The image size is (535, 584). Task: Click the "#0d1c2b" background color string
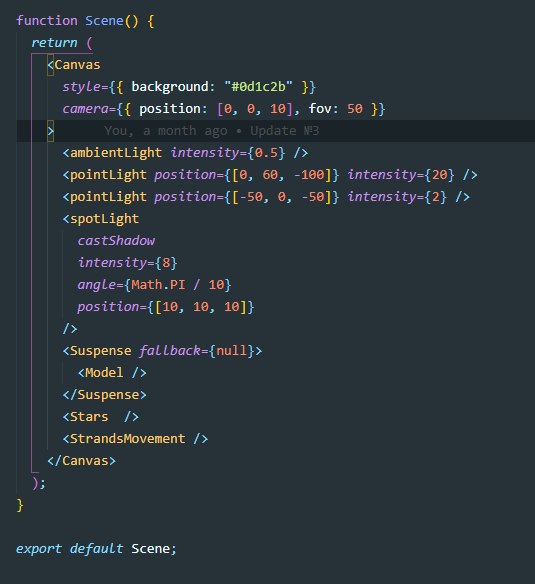tap(258, 86)
